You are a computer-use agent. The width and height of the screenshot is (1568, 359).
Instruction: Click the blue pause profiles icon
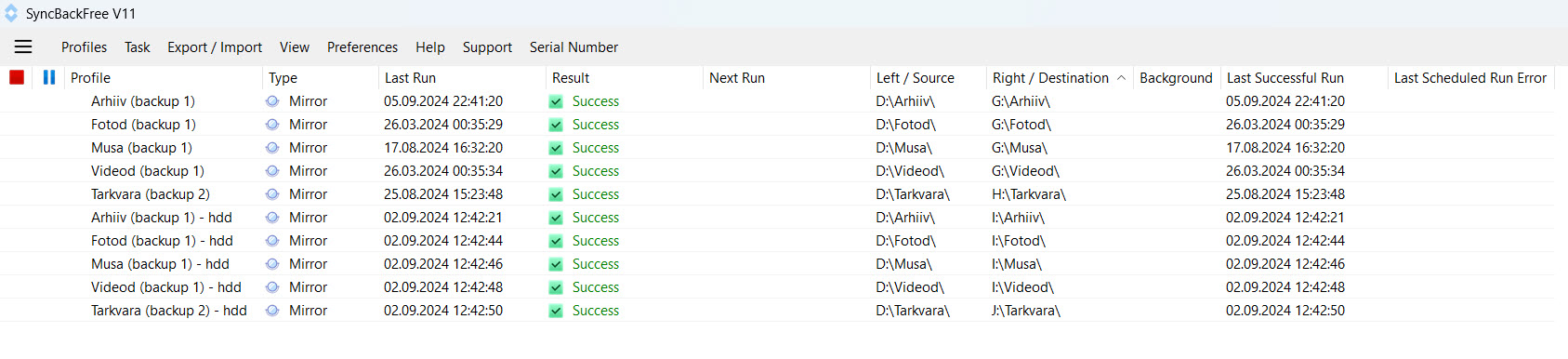[49, 77]
